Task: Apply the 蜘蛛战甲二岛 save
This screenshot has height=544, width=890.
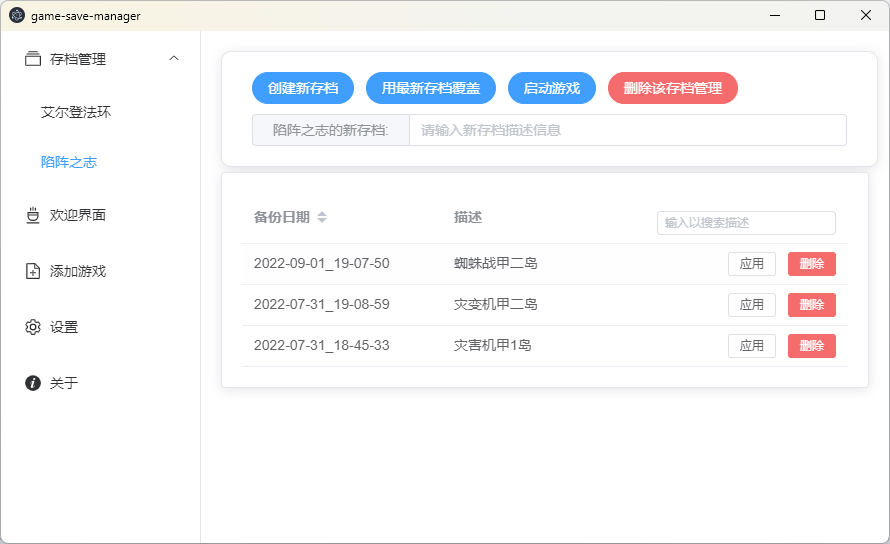Action: [751, 264]
